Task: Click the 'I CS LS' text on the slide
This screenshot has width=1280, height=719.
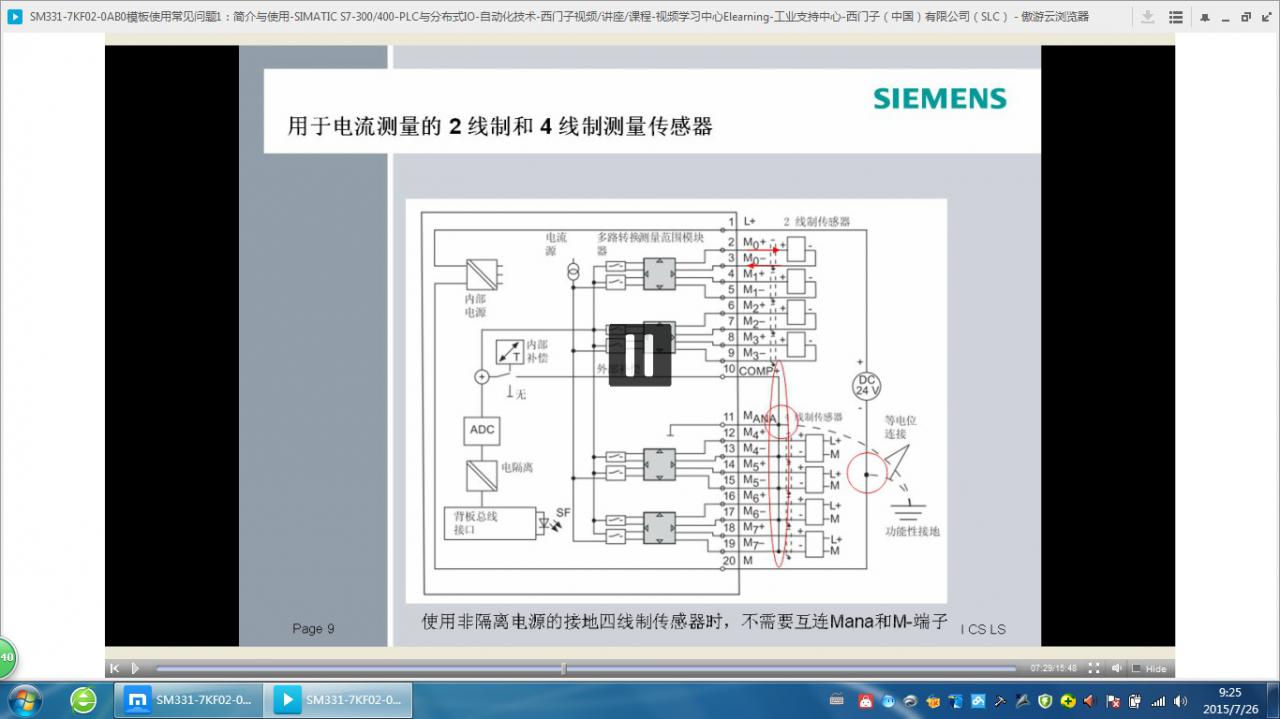Action: 983,629
